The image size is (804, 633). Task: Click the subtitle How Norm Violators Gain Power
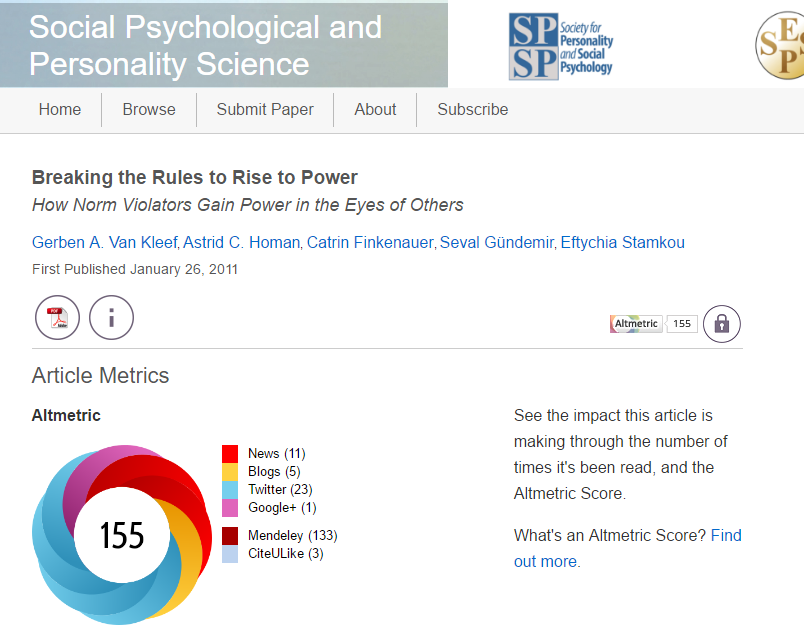pyautogui.click(x=248, y=205)
